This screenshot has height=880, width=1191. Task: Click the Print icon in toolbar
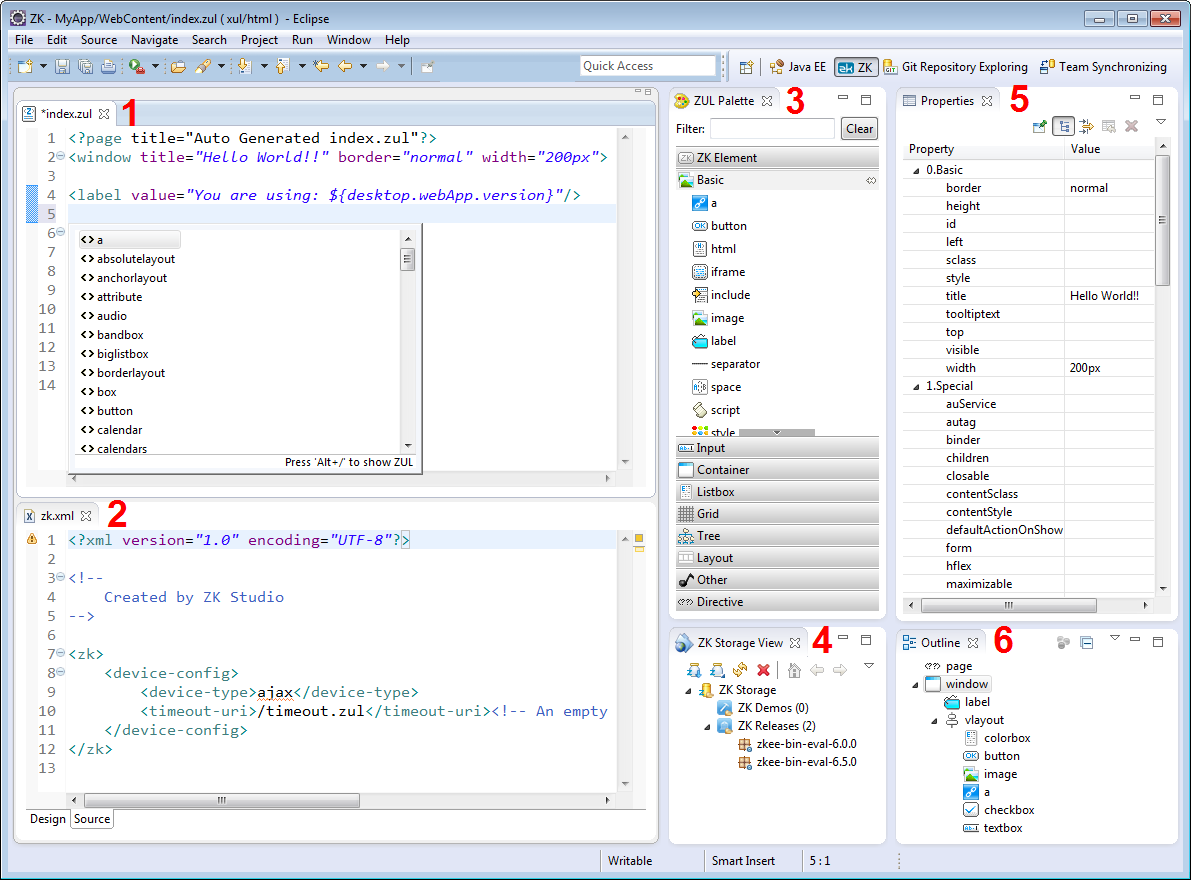click(x=109, y=67)
